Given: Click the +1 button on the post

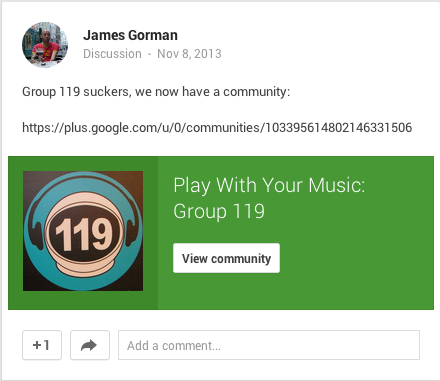Looking at the screenshot, I should pyautogui.click(x=42, y=345).
